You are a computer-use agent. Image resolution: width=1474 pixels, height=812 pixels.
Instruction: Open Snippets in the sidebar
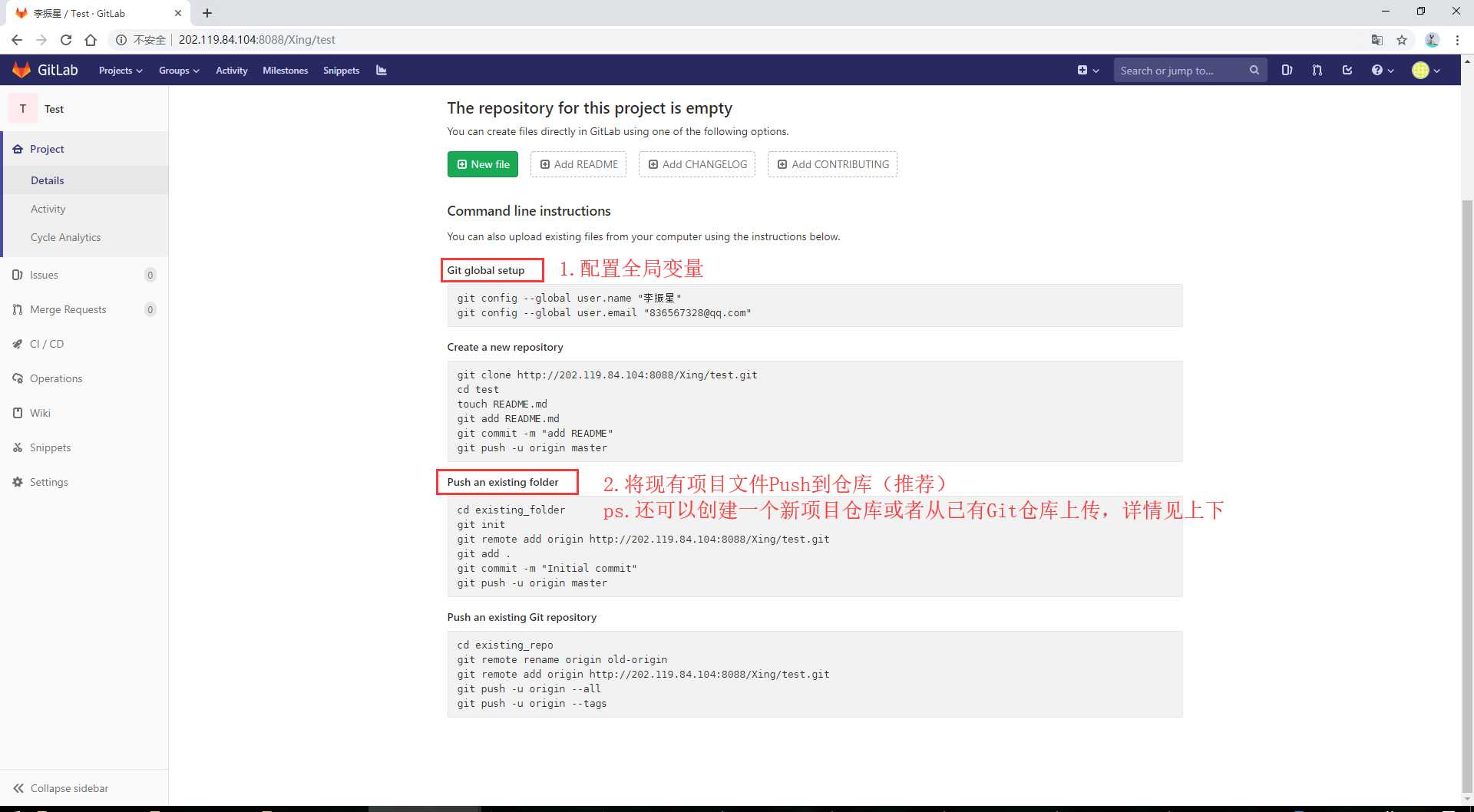(x=84, y=447)
